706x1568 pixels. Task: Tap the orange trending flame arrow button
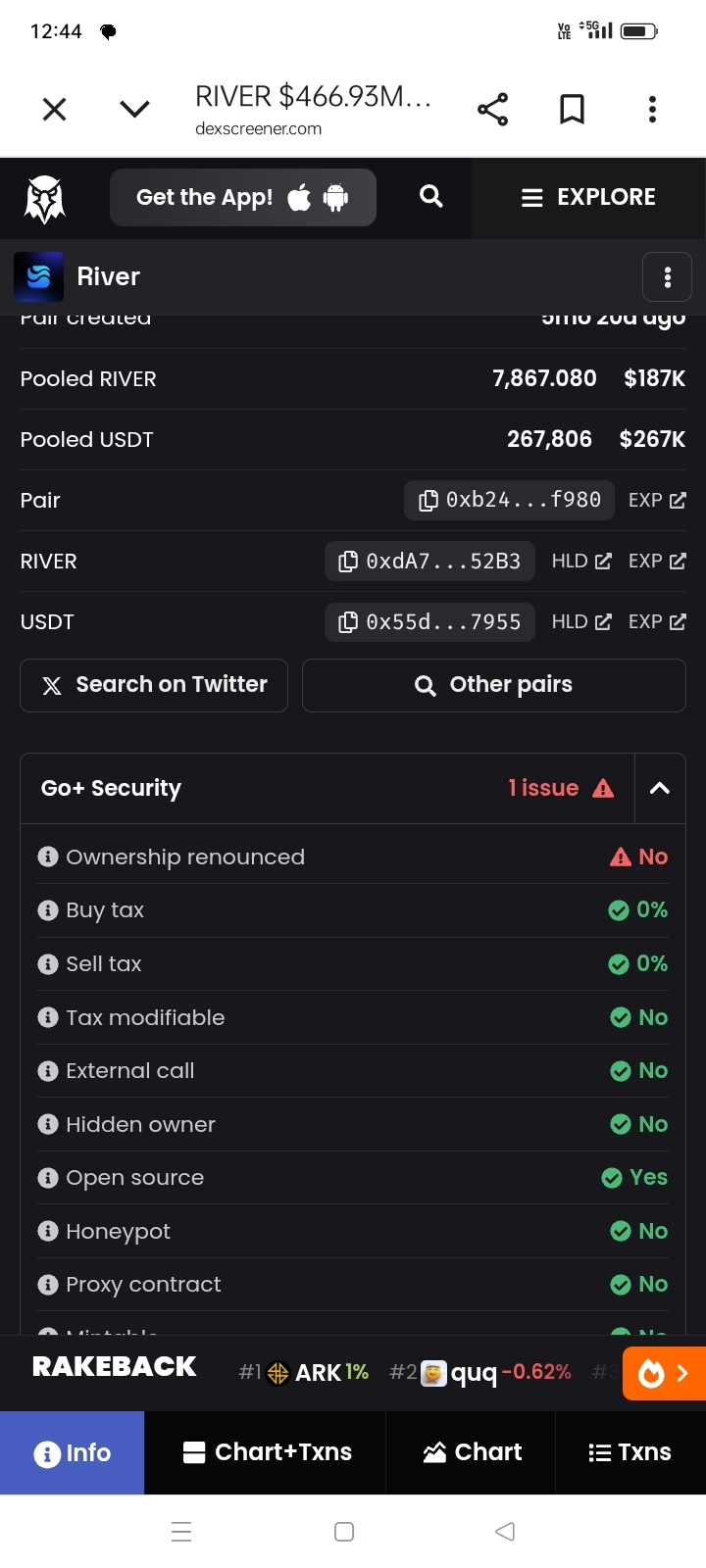click(664, 1373)
